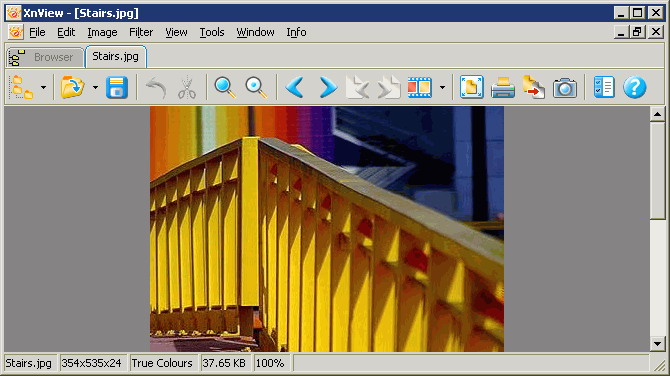This screenshot has height=376, width=670.
Task: Open the View menu
Action: click(176, 32)
